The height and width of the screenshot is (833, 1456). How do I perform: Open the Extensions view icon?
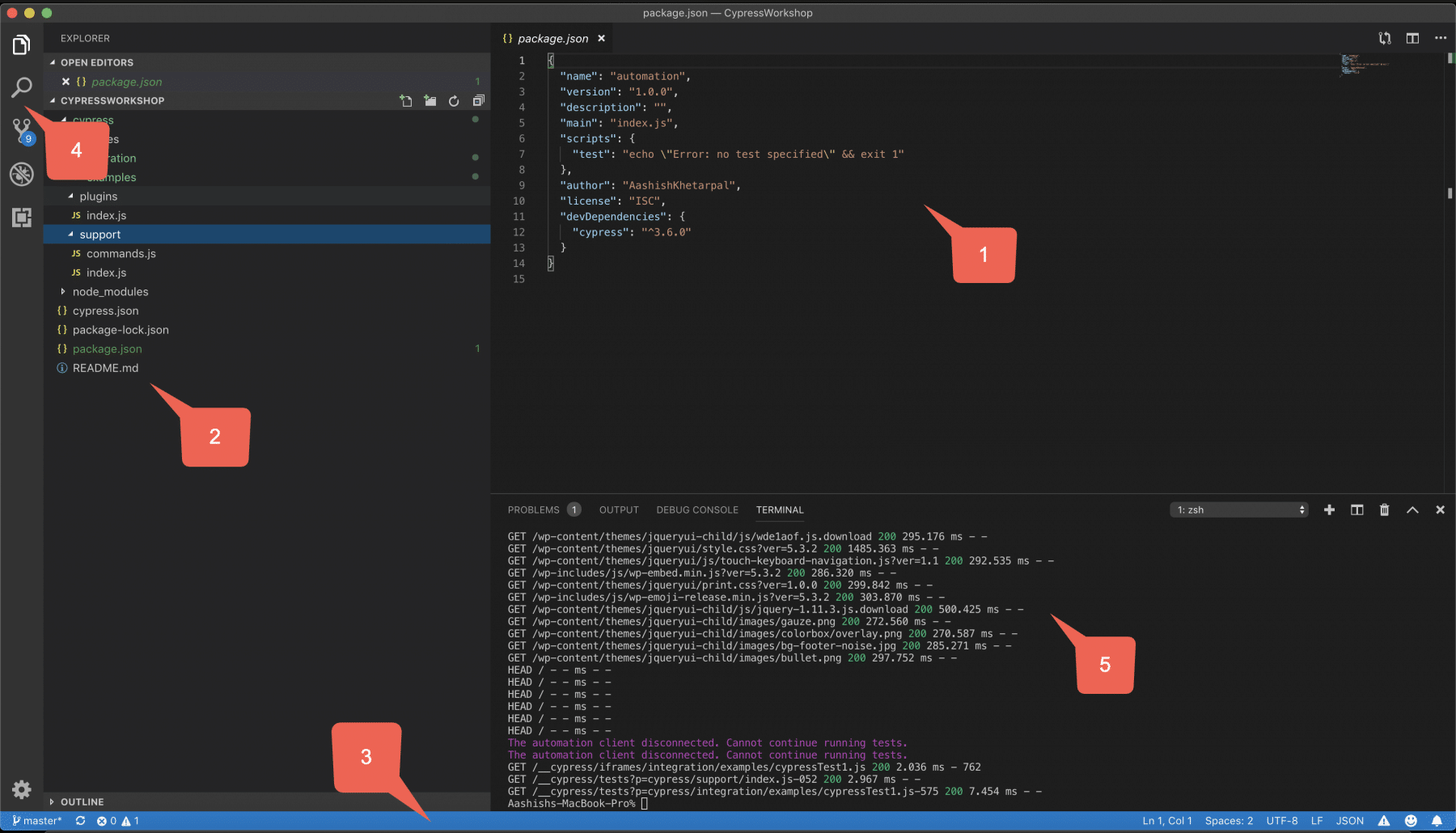click(22, 217)
